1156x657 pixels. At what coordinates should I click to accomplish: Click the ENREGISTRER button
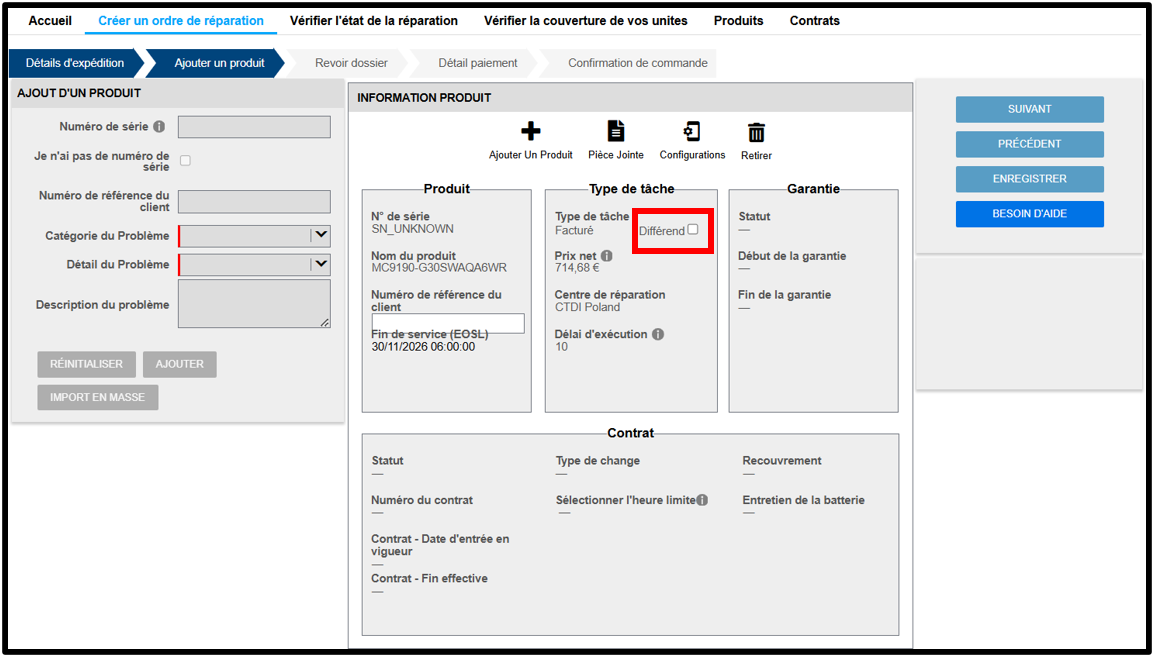coord(1030,179)
